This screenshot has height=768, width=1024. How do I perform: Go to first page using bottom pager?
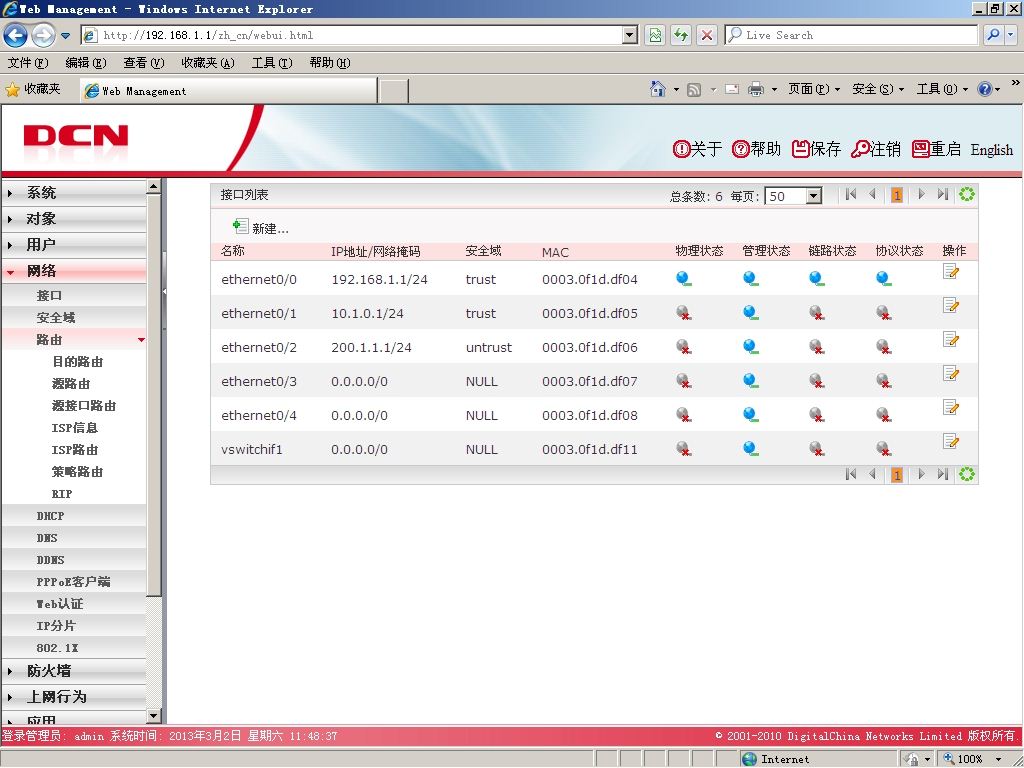(850, 474)
